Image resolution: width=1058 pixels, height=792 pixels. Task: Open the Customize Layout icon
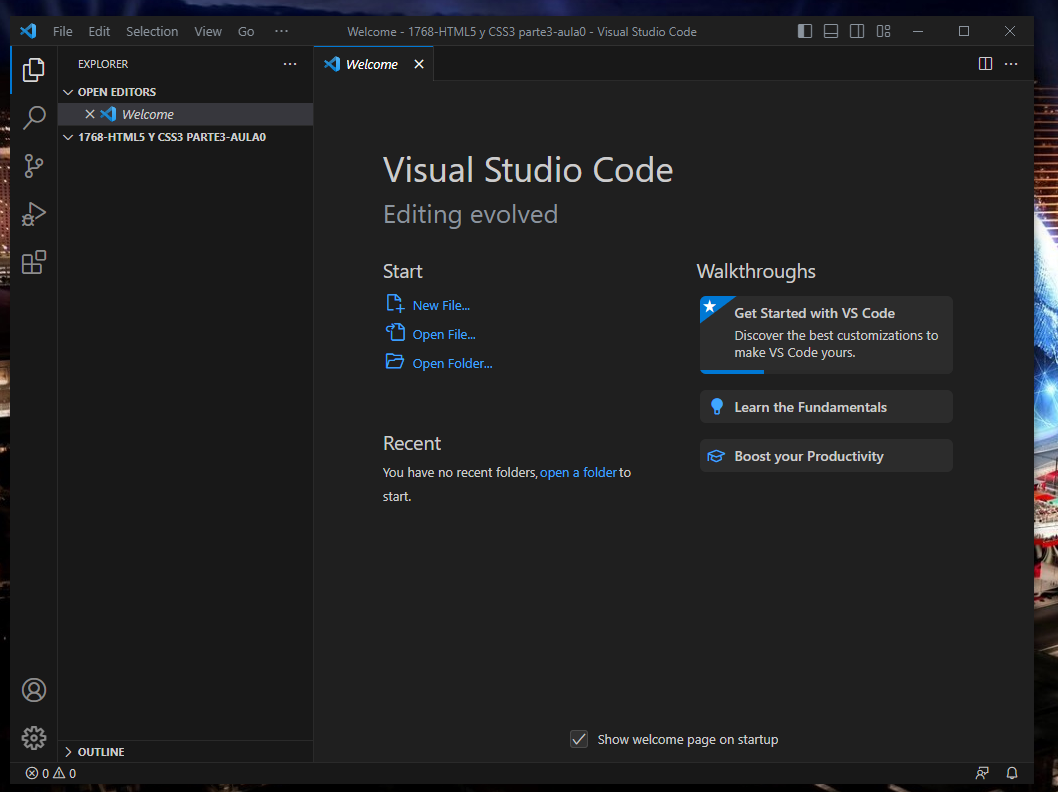tap(883, 31)
